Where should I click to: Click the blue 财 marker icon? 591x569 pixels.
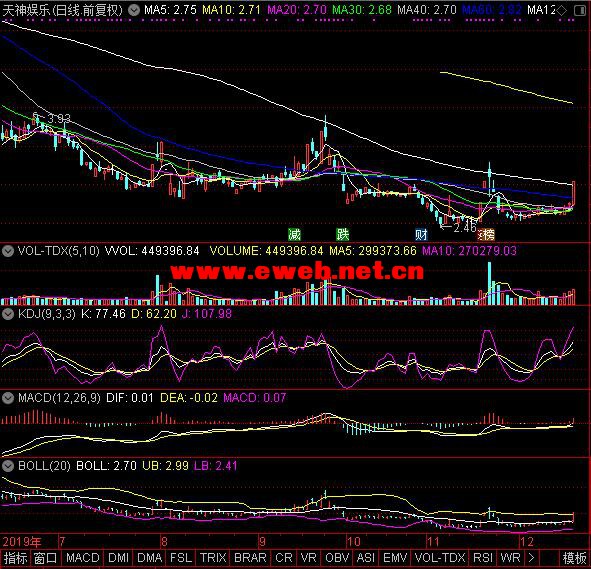[x=421, y=234]
